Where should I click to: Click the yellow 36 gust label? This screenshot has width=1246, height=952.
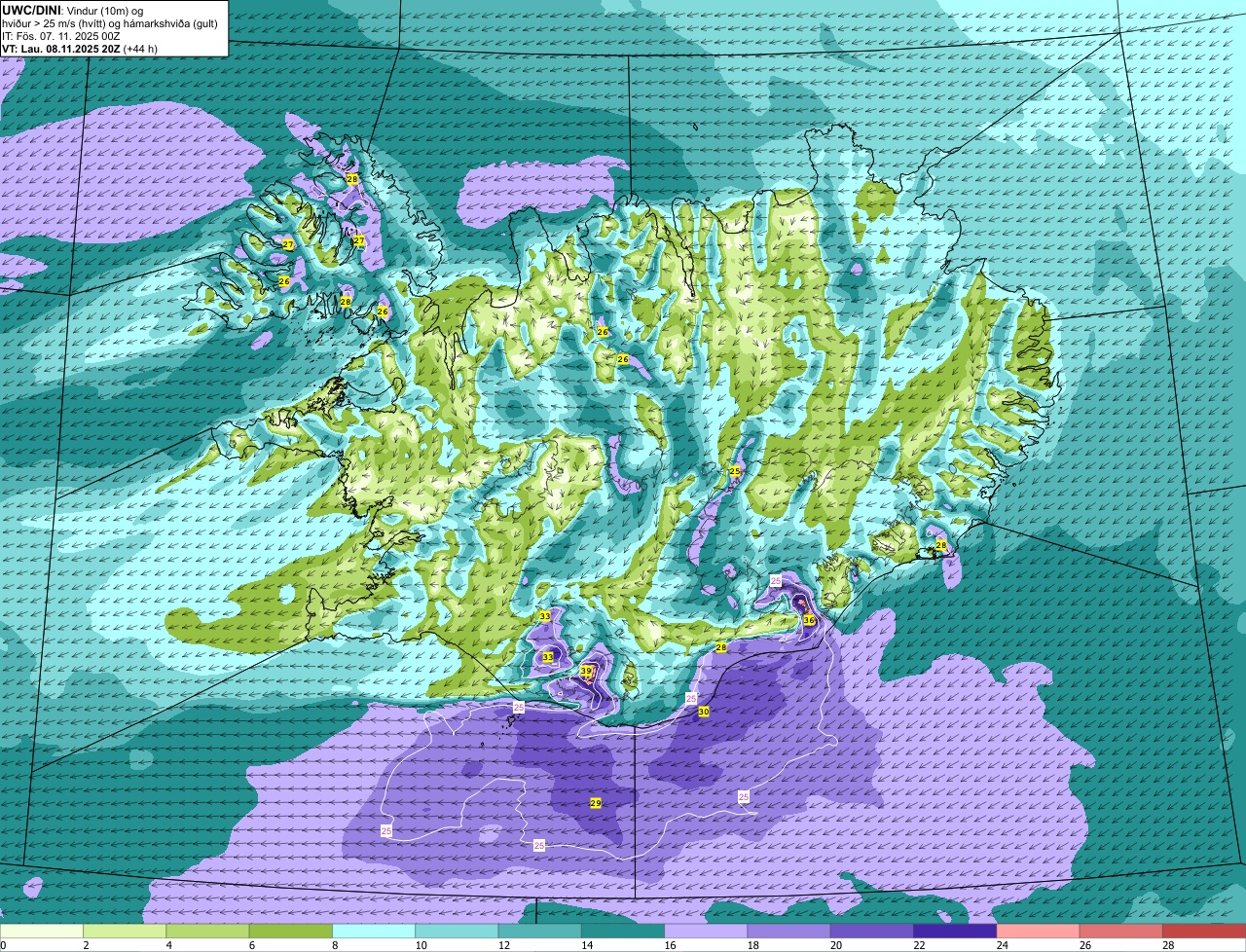pos(809,620)
